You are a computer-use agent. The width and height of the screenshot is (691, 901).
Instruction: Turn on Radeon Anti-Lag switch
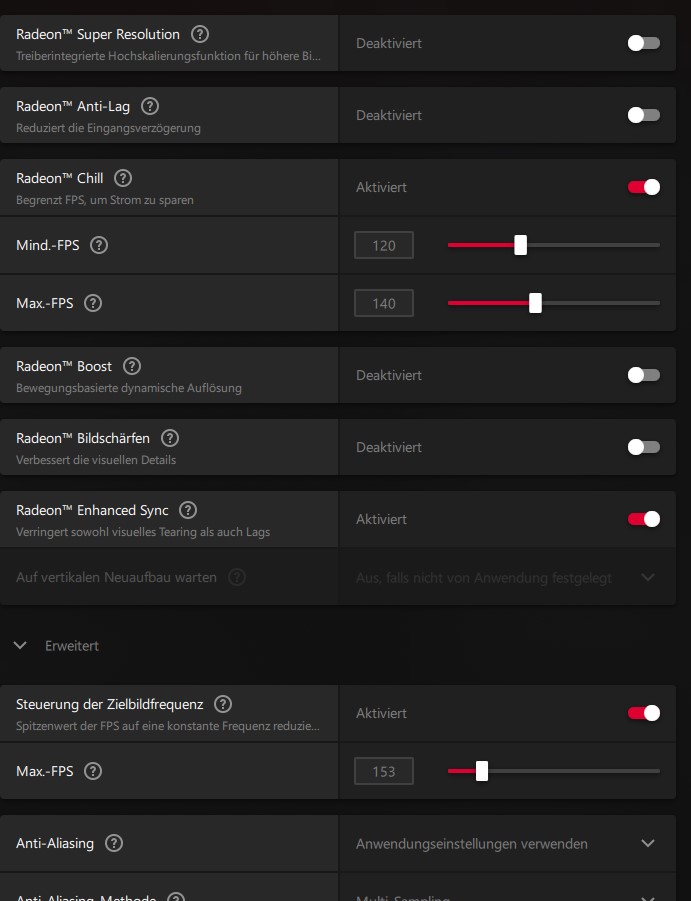click(643, 115)
